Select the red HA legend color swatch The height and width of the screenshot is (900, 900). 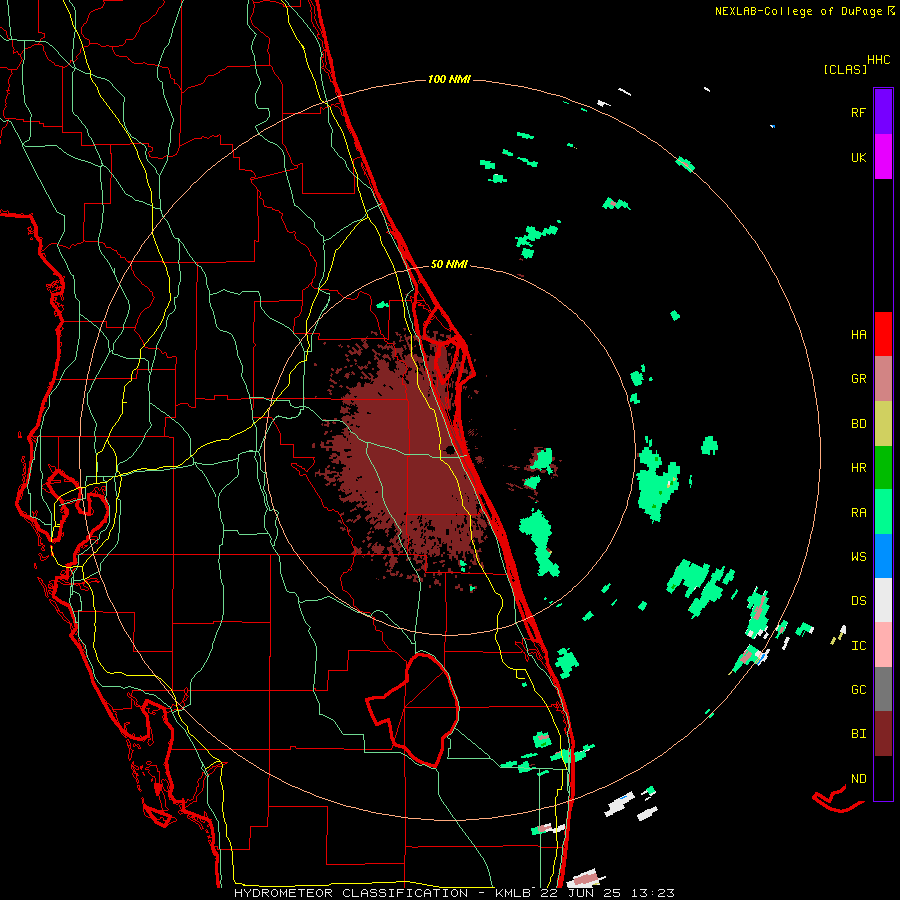coord(883,334)
